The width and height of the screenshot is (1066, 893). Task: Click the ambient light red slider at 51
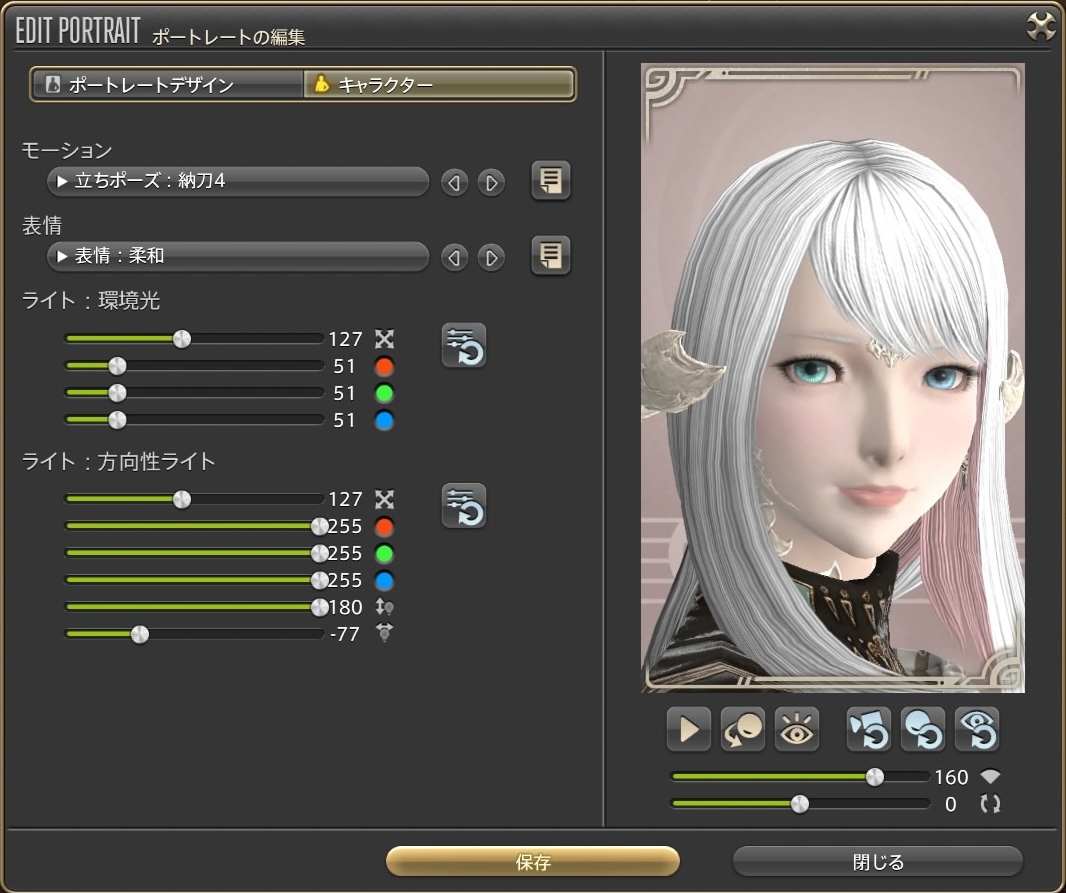click(117, 366)
